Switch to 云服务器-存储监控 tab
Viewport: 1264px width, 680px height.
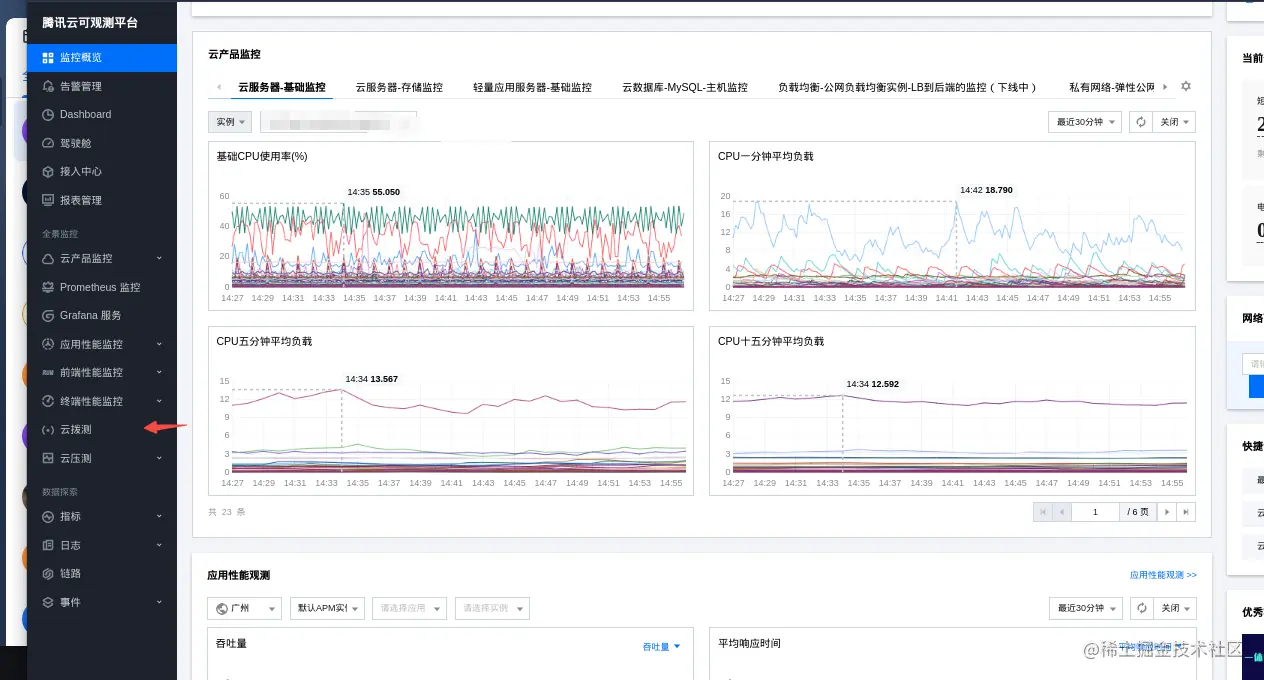pyautogui.click(x=399, y=88)
